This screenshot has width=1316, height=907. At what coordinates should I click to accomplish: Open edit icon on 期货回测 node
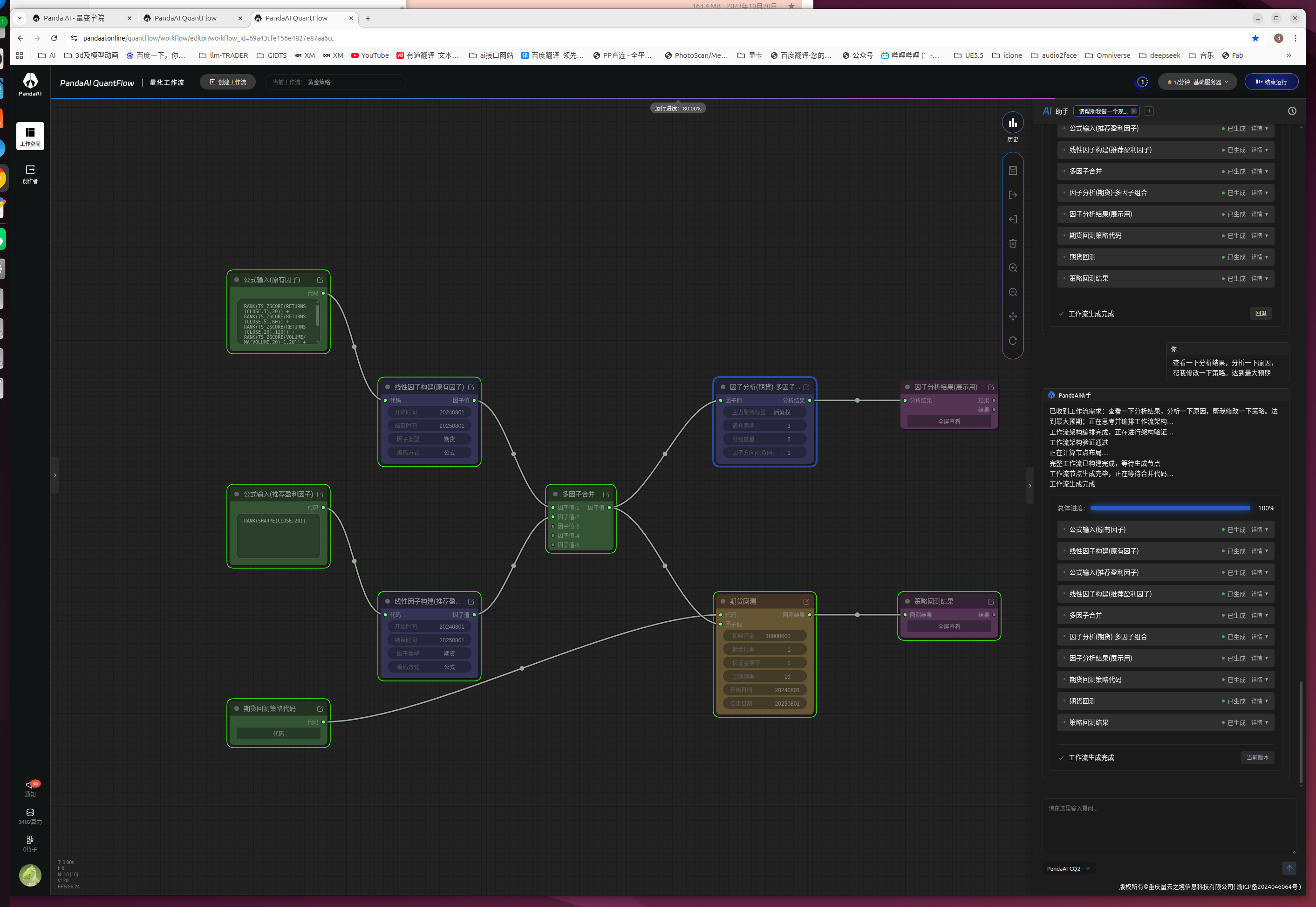(x=806, y=602)
